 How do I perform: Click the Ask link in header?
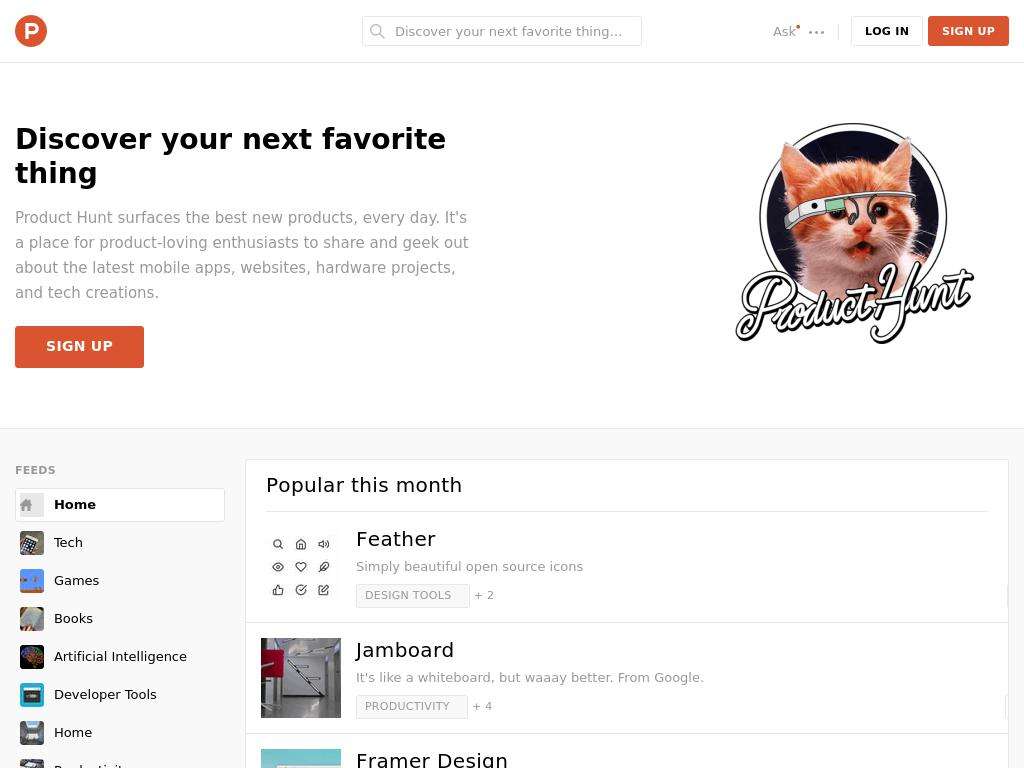coord(784,31)
